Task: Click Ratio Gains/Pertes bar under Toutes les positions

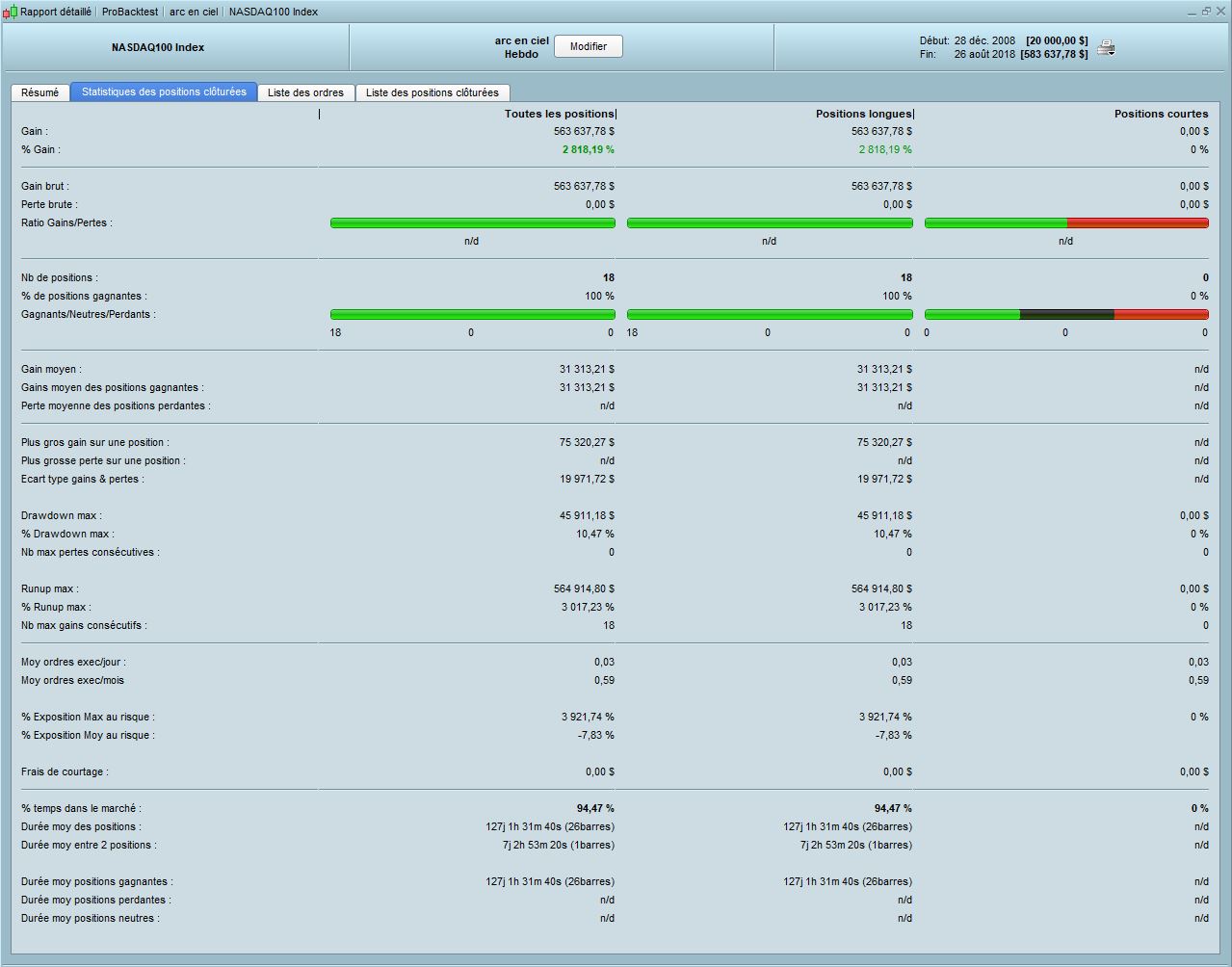Action: (x=472, y=222)
